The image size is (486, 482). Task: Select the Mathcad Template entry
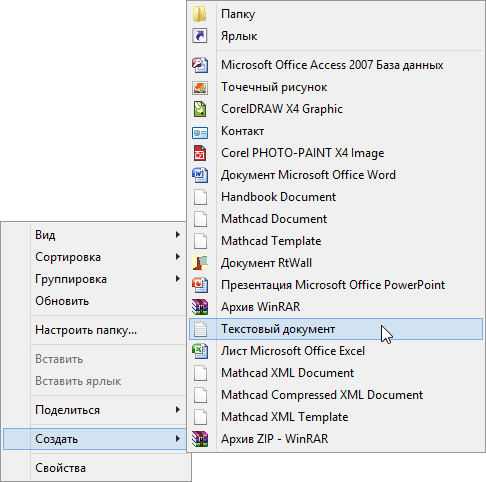(x=336, y=241)
